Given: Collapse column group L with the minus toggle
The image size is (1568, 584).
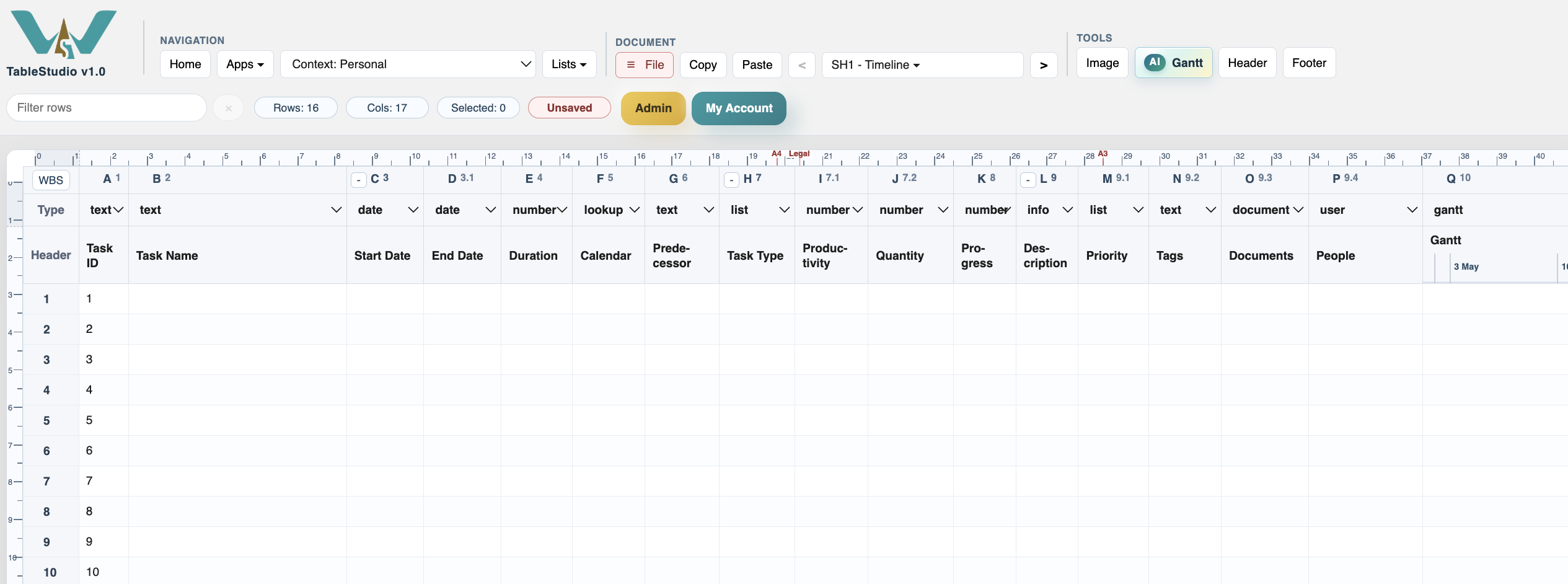Looking at the screenshot, I should 1028,180.
